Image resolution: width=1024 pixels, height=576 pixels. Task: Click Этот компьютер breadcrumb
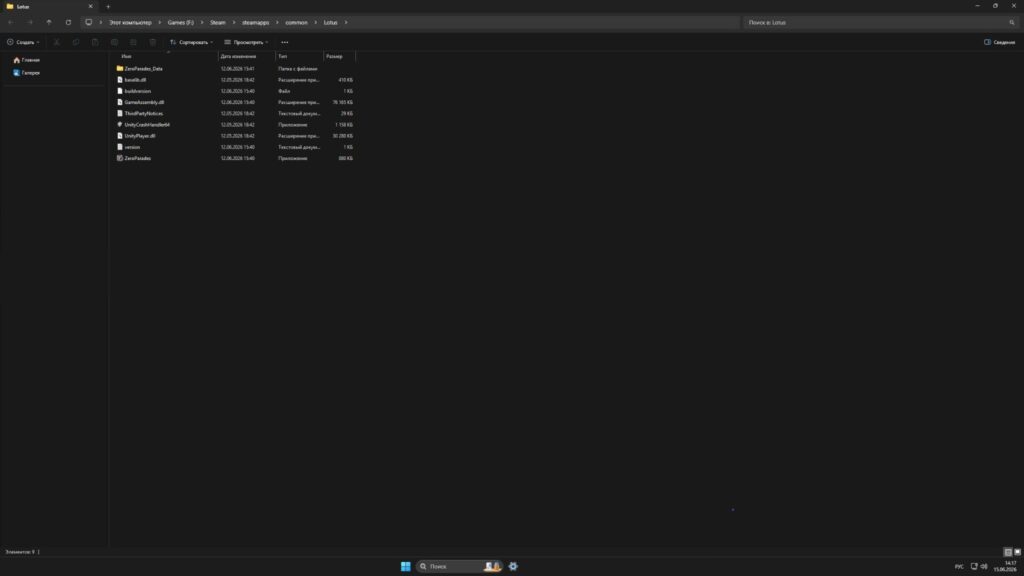[130, 22]
